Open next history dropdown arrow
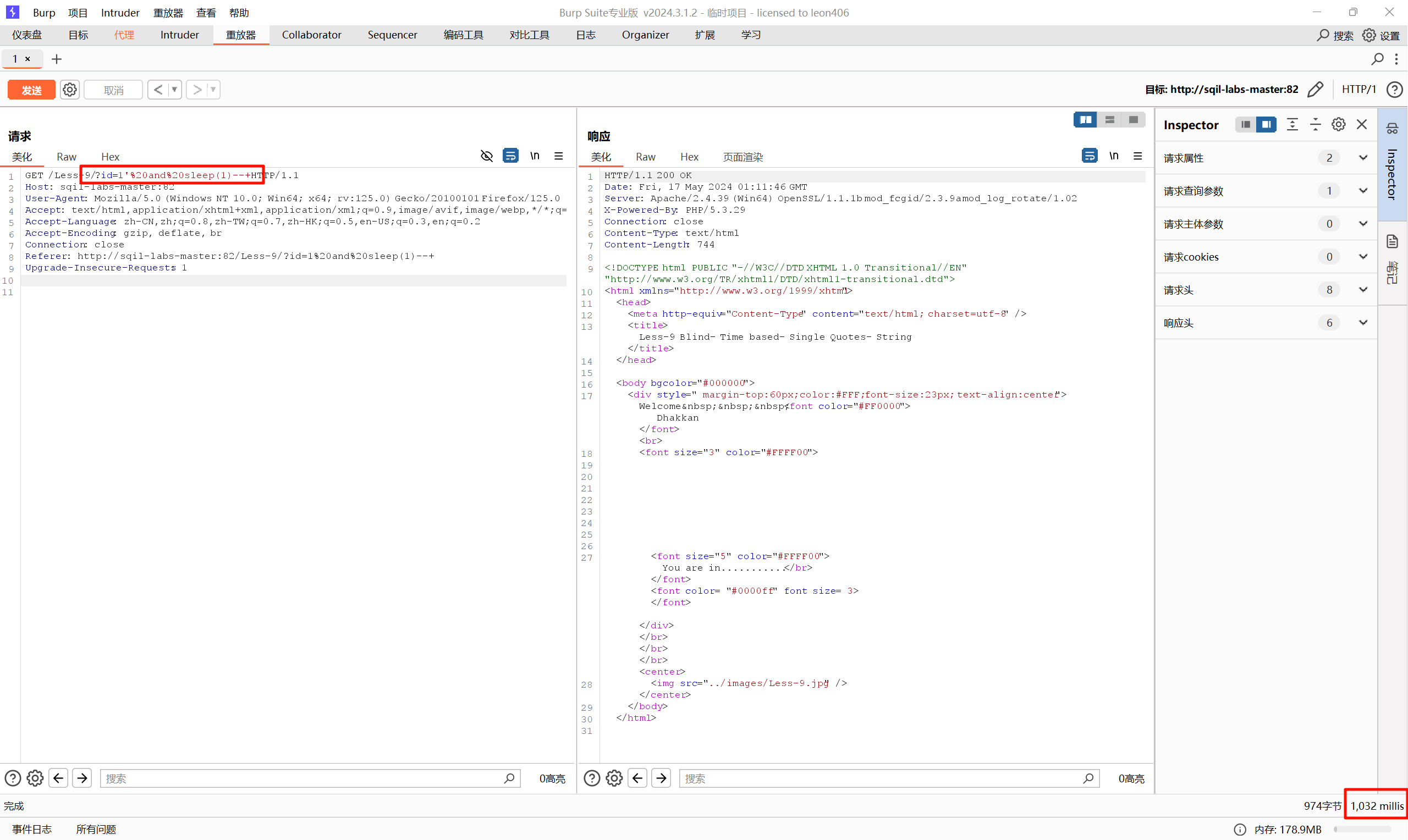Viewport: 1408px width, 840px height. coord(213,90)
